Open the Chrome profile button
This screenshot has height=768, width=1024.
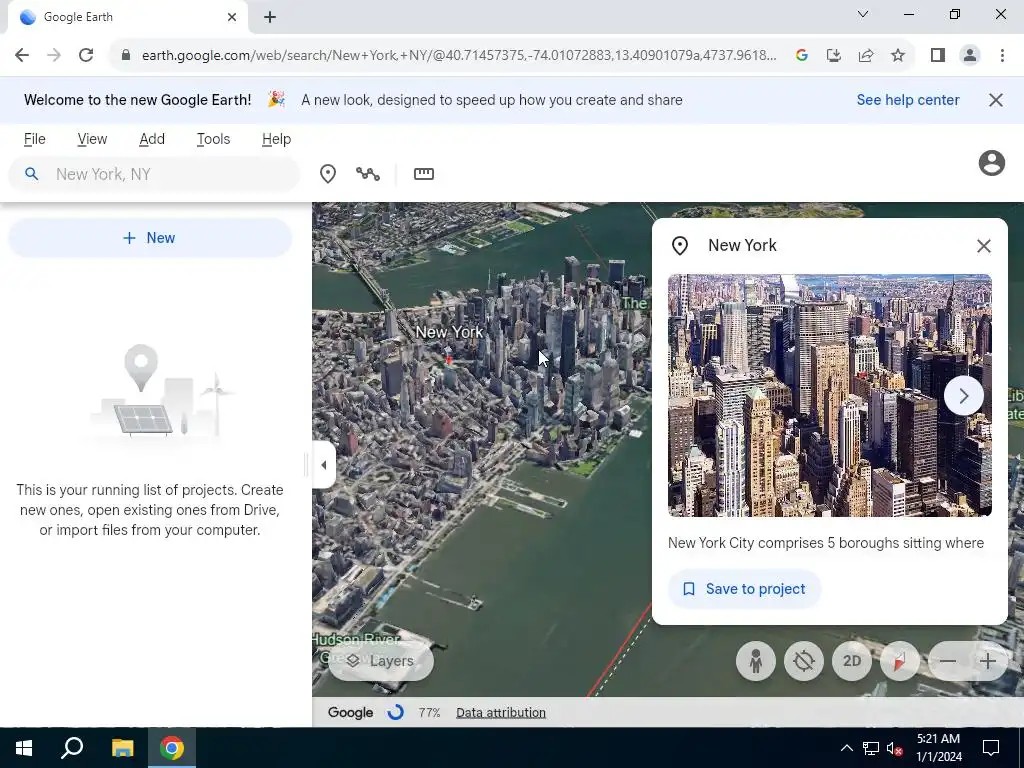tap(970, 56)
